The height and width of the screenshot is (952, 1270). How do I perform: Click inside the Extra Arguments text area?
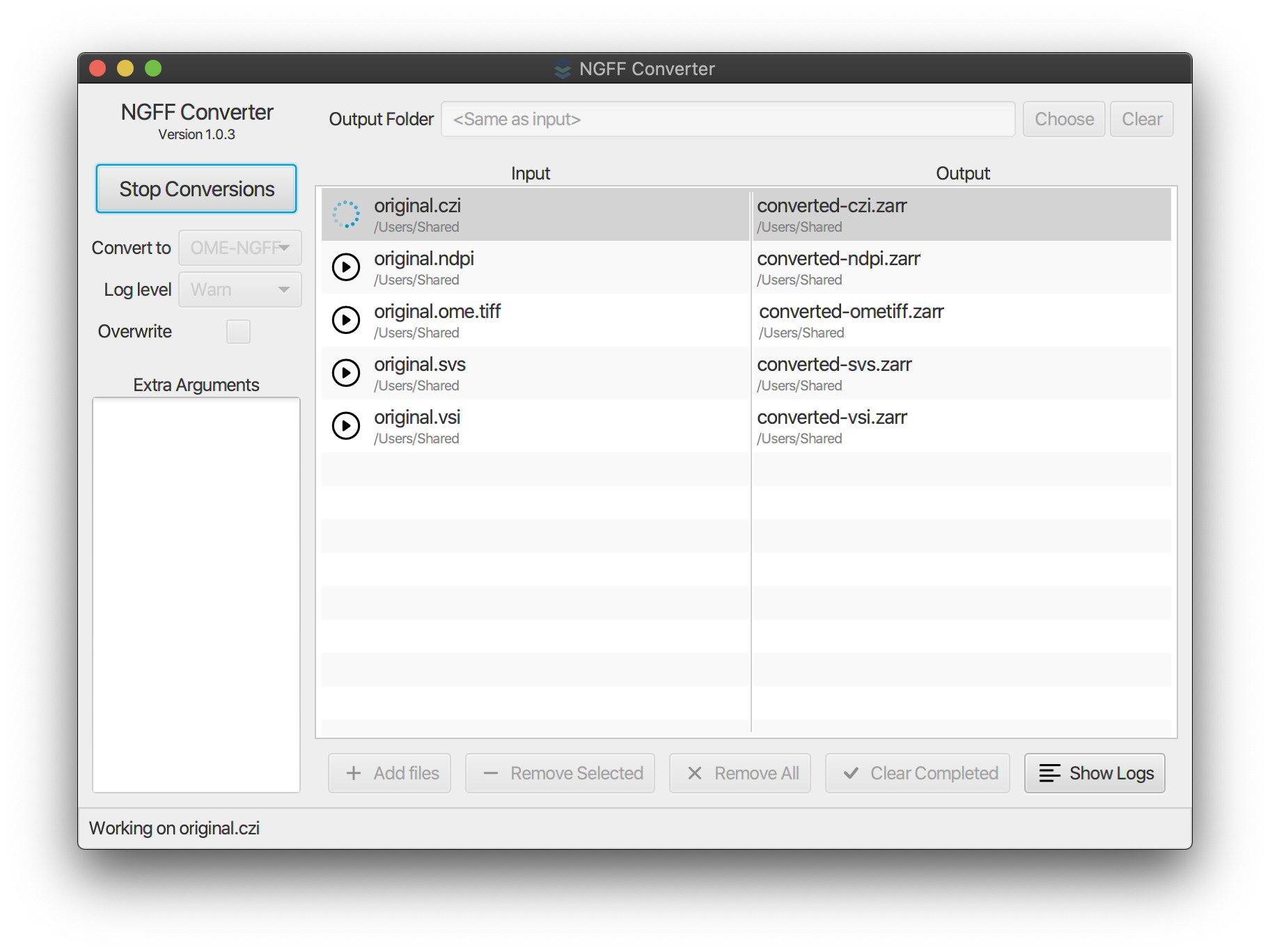(196, 594)
